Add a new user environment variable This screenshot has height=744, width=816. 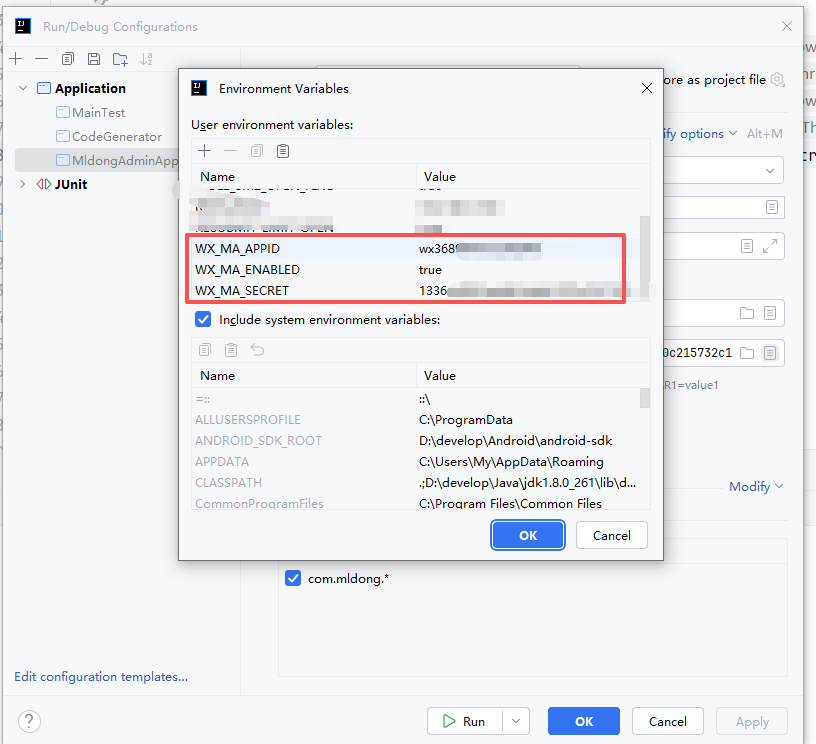(205, 151)
